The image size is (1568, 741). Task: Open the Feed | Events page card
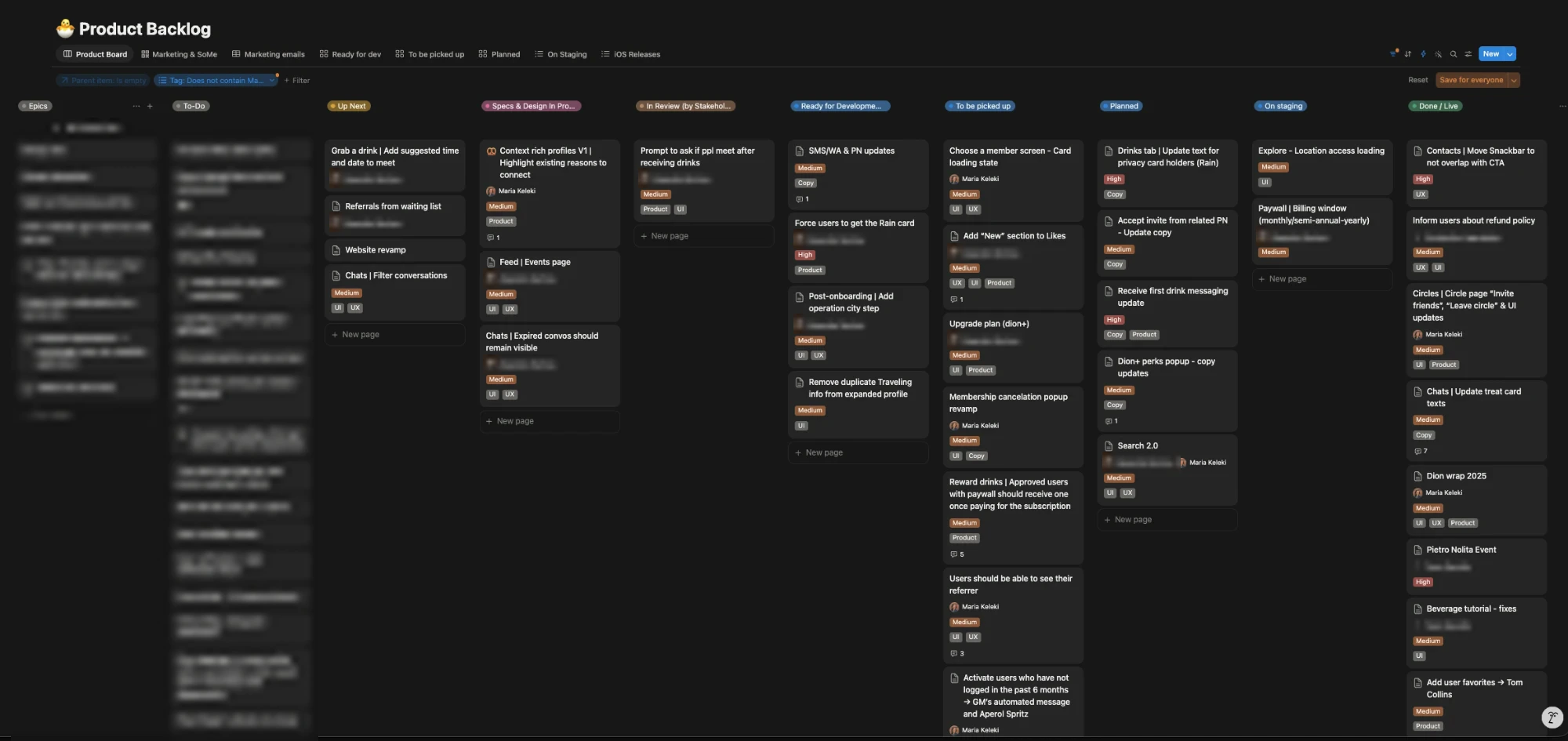(550, 285)
